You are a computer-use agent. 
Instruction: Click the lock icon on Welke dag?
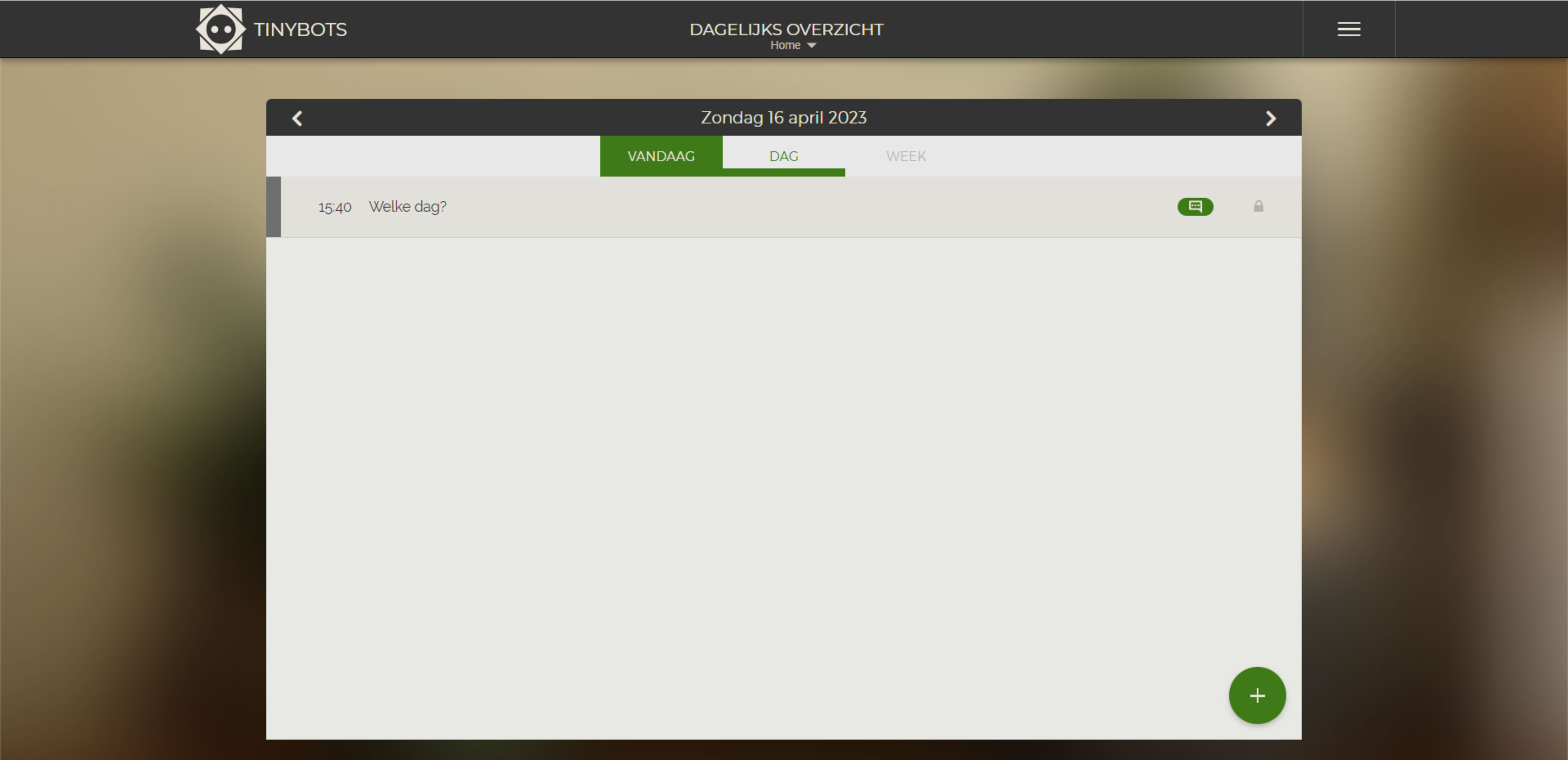click(x=1258, y=206)
